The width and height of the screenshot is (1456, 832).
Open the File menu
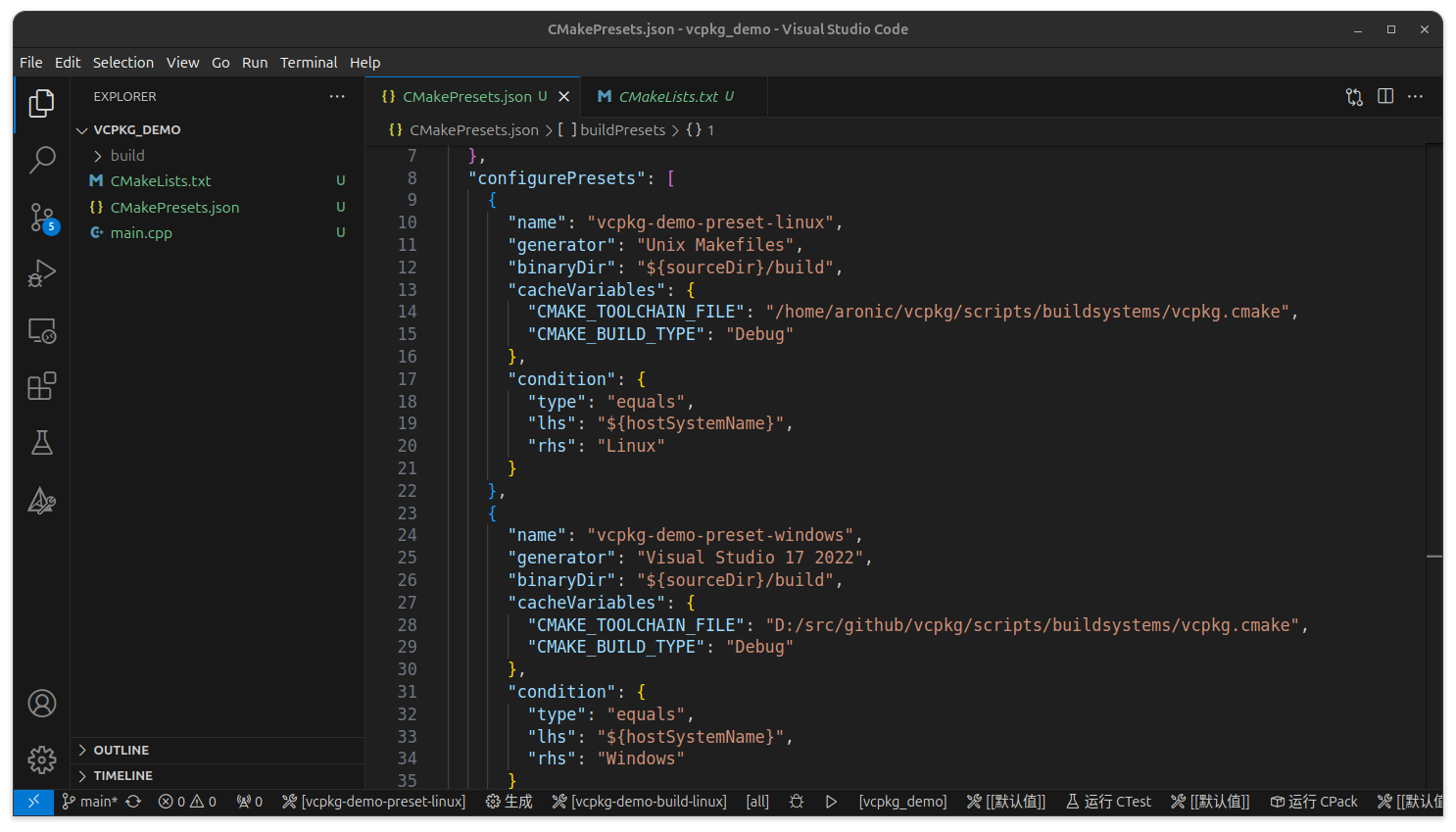click(x=31, y=62)
